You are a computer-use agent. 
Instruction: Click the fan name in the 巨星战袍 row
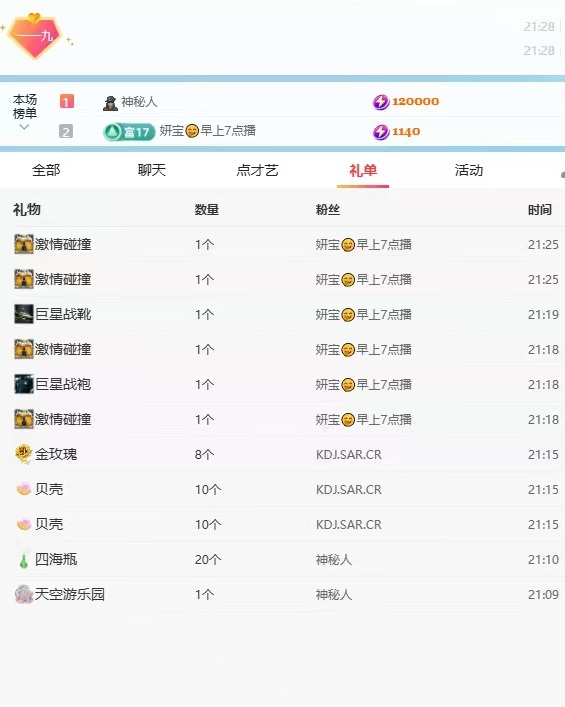tap(363, 385)
